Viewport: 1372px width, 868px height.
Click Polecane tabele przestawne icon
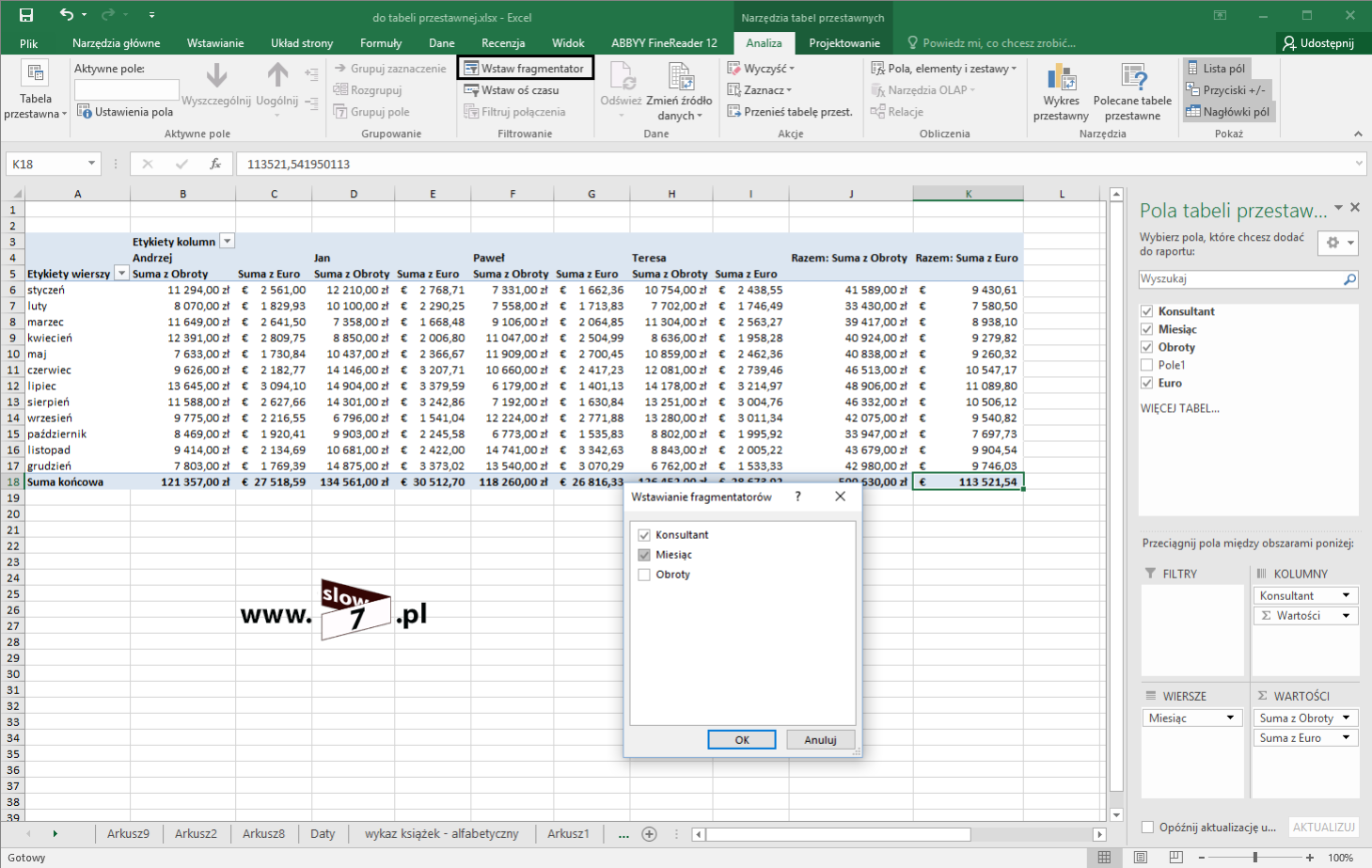click(x=1132, y=78)
